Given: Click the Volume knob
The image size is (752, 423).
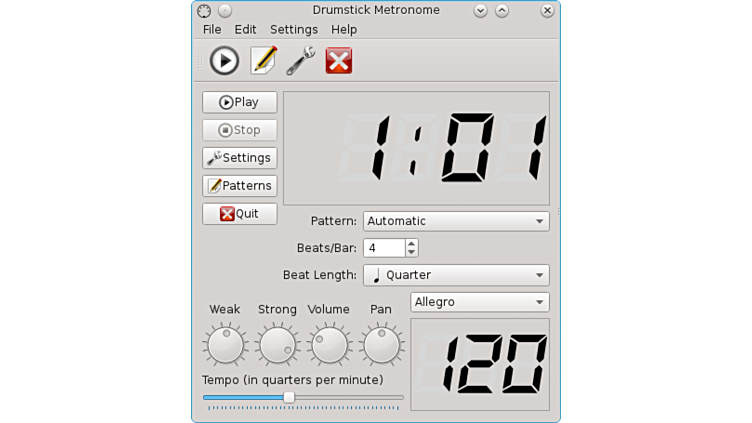Looking at the screenshot, I should click(x=329, y=345).
